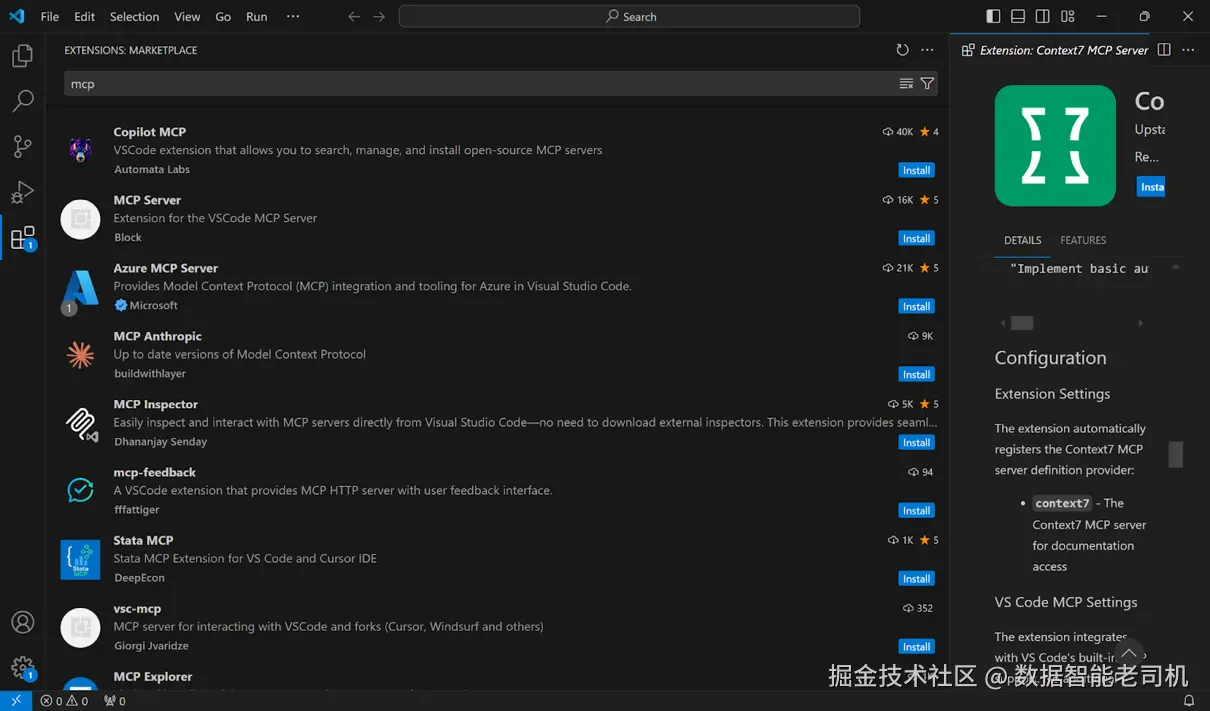Open Run and Debug view
This screenshot has width=1210, height=711.
click(x=22, y=192)
